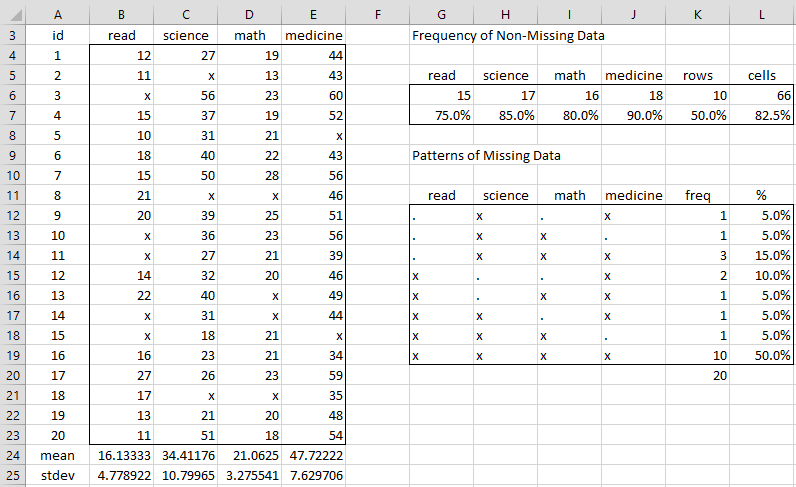796x487 pixels.
Task: Click the "freq" header cell
Action: coord(698,196)
